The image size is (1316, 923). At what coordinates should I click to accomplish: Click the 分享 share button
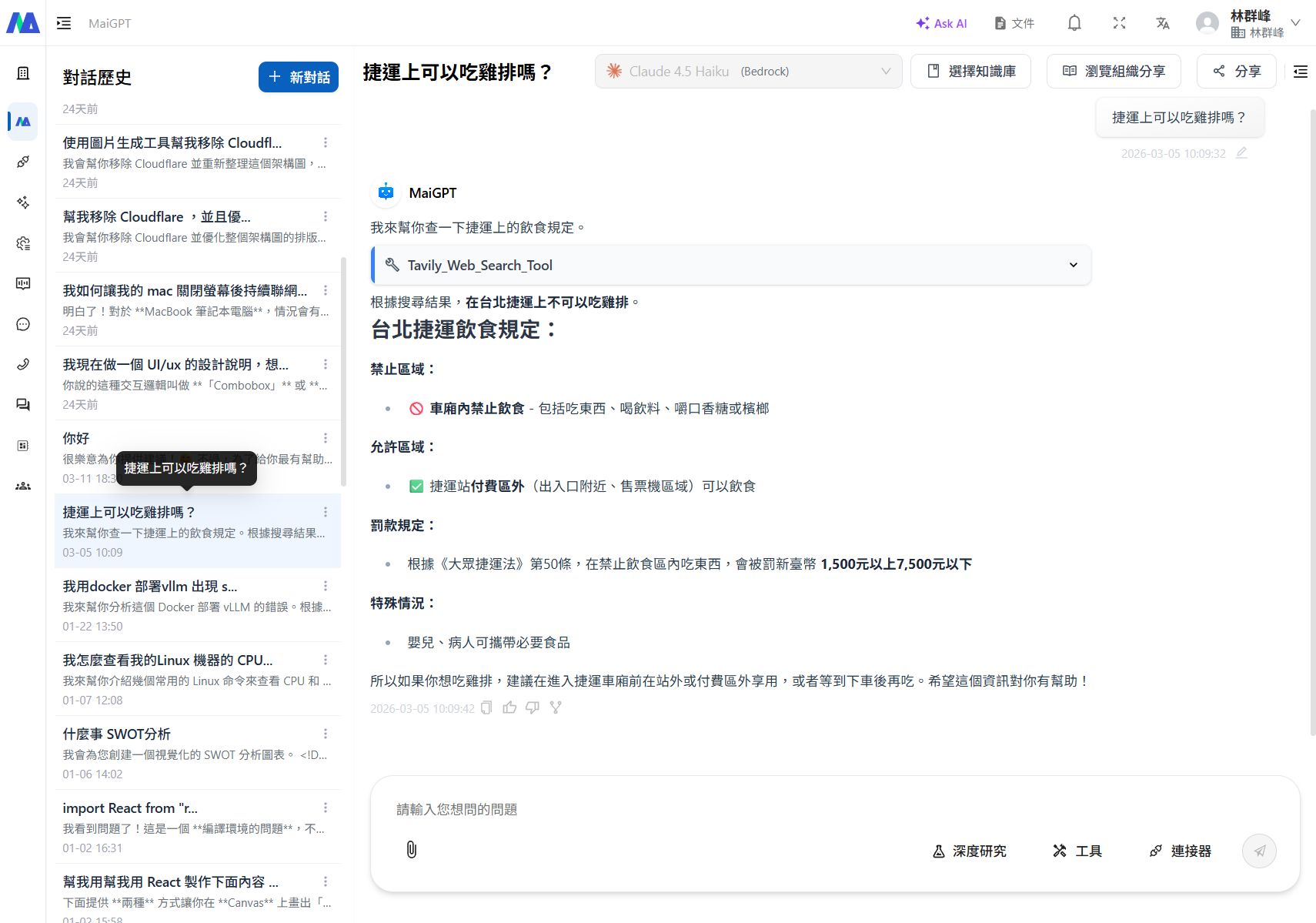coord(1236,71)
